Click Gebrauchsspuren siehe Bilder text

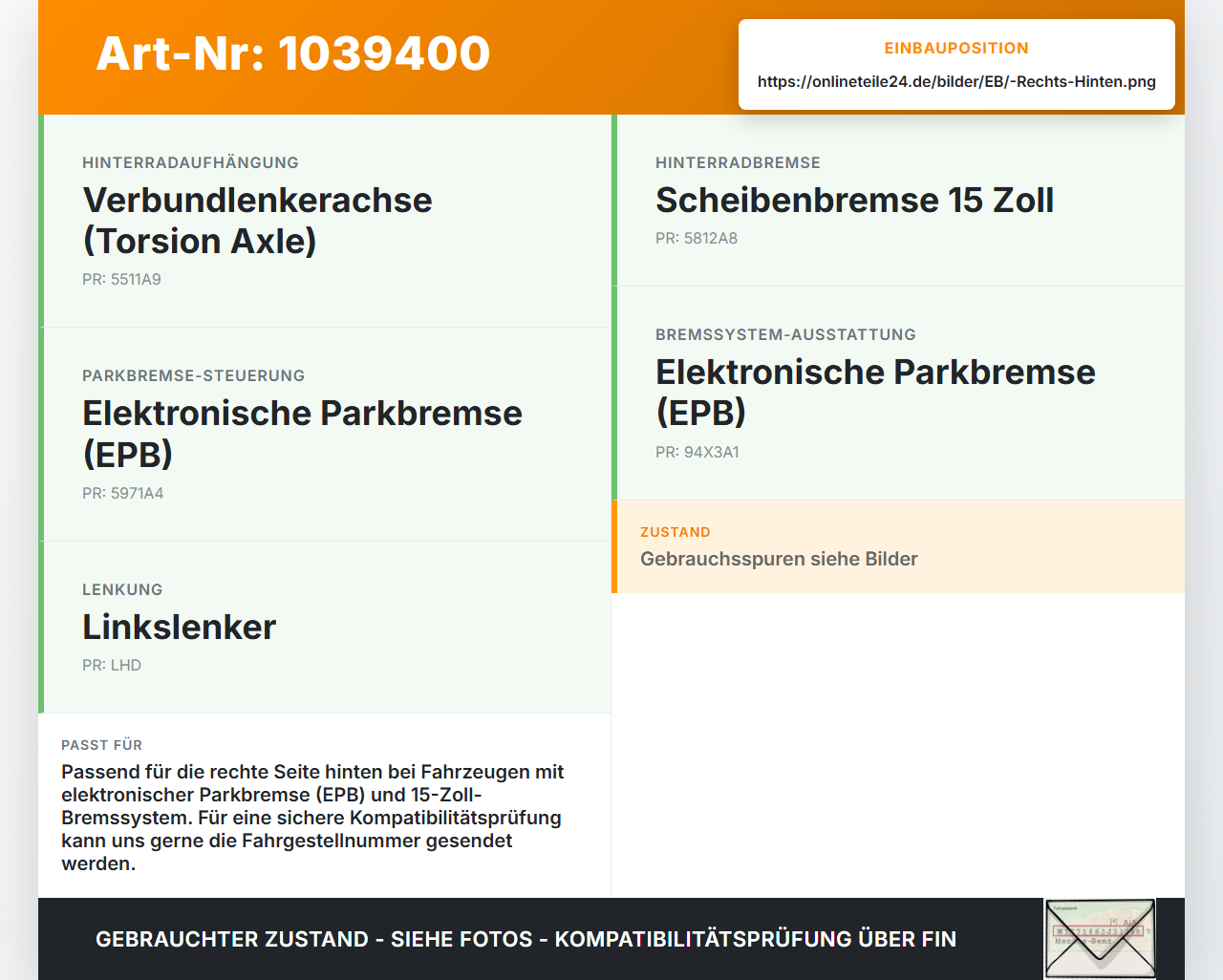[779, 559]
